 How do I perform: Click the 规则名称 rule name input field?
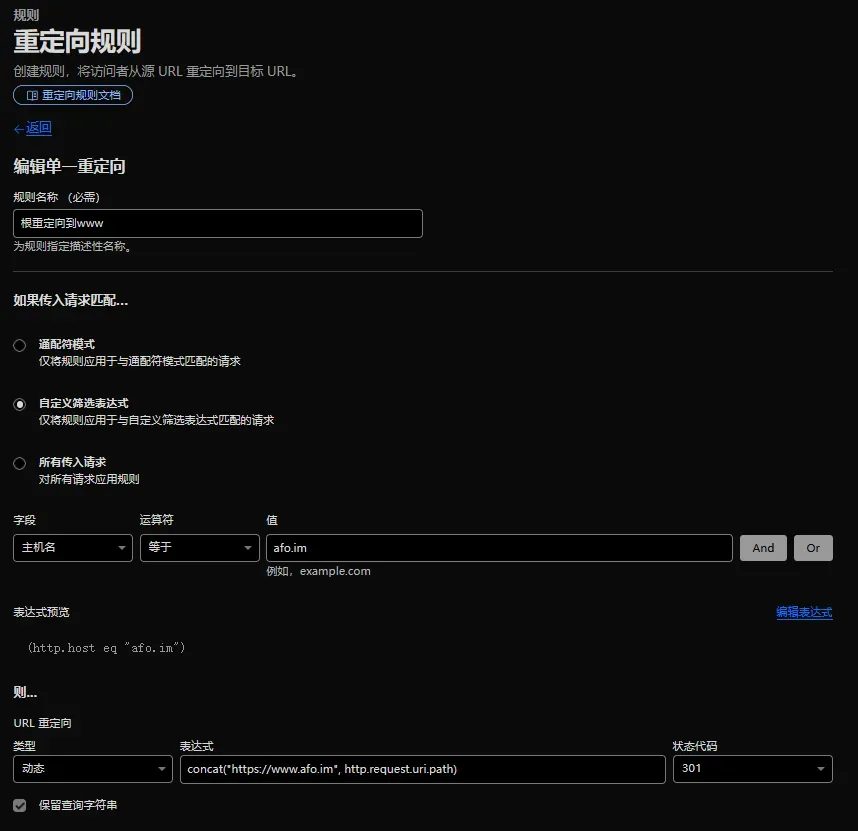coord(218,223)
